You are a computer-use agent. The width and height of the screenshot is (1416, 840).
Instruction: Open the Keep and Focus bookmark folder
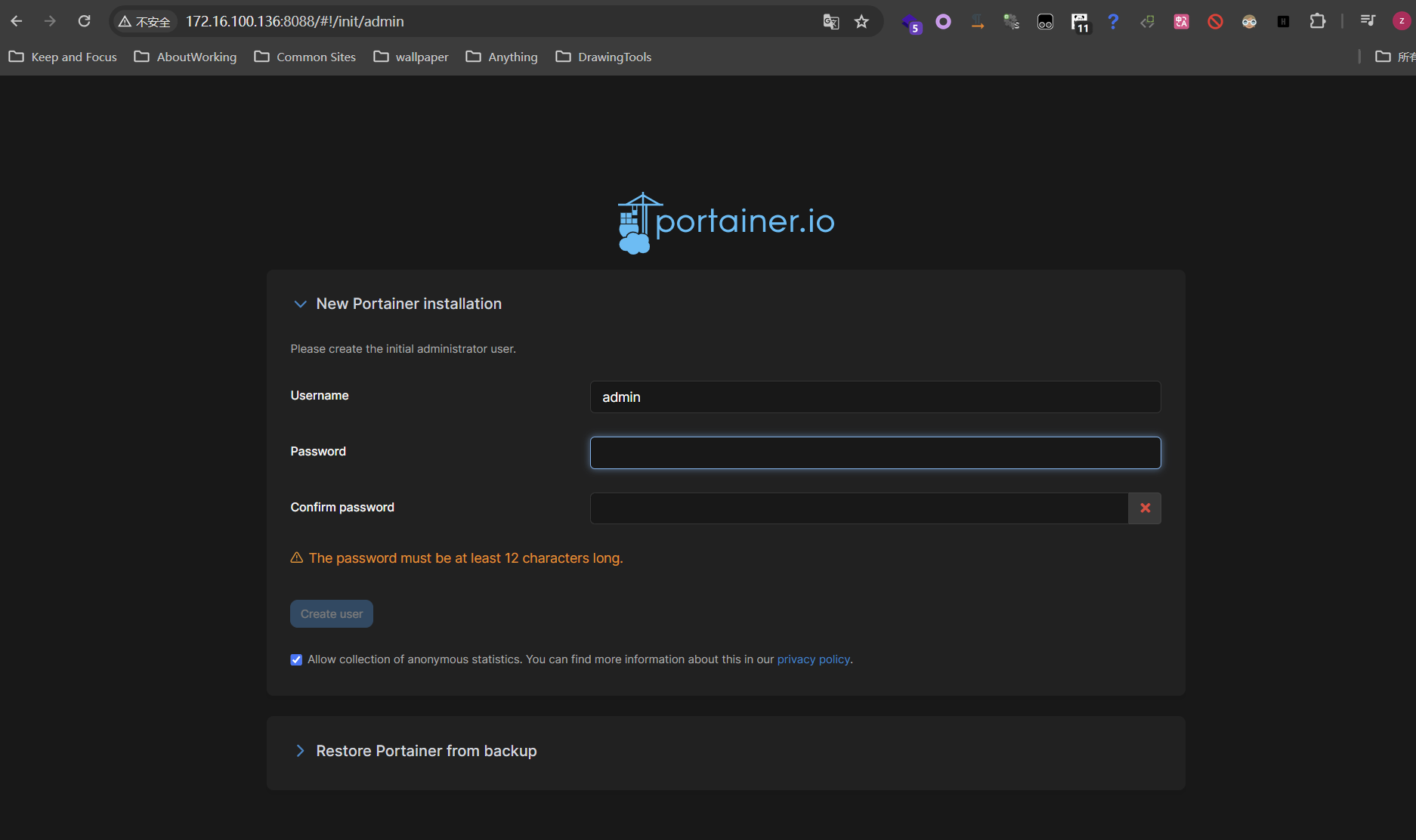63,57
